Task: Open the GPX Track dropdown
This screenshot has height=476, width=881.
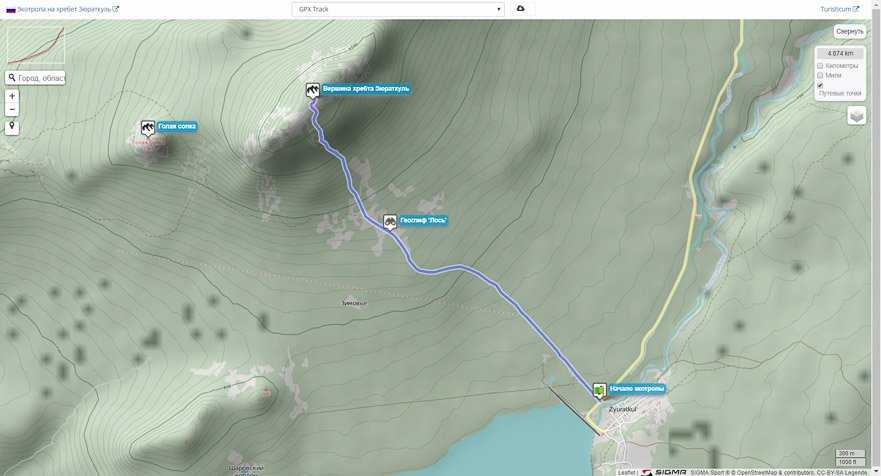Action: 398,9
